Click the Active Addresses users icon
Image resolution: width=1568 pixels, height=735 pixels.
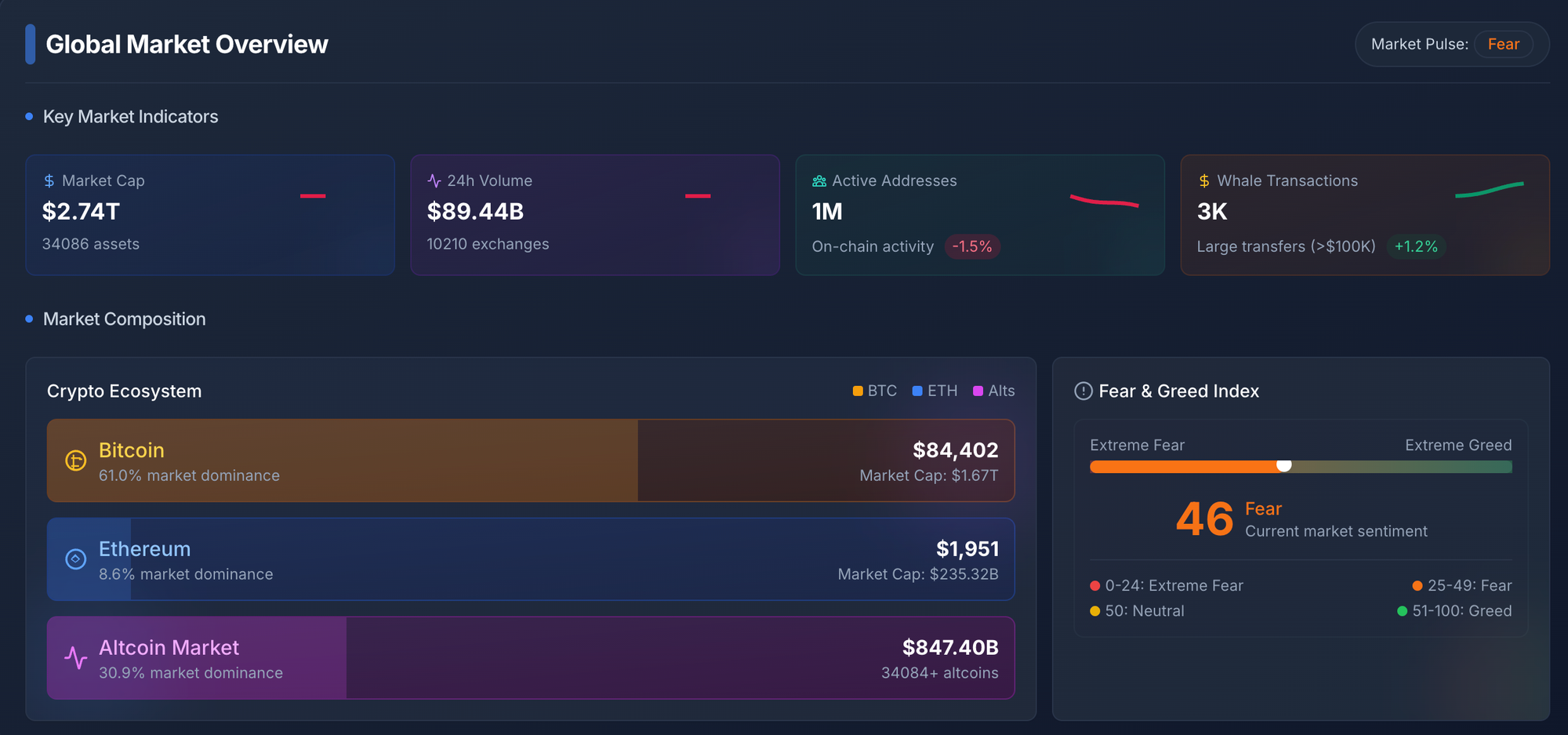click(x=819, y=181)
